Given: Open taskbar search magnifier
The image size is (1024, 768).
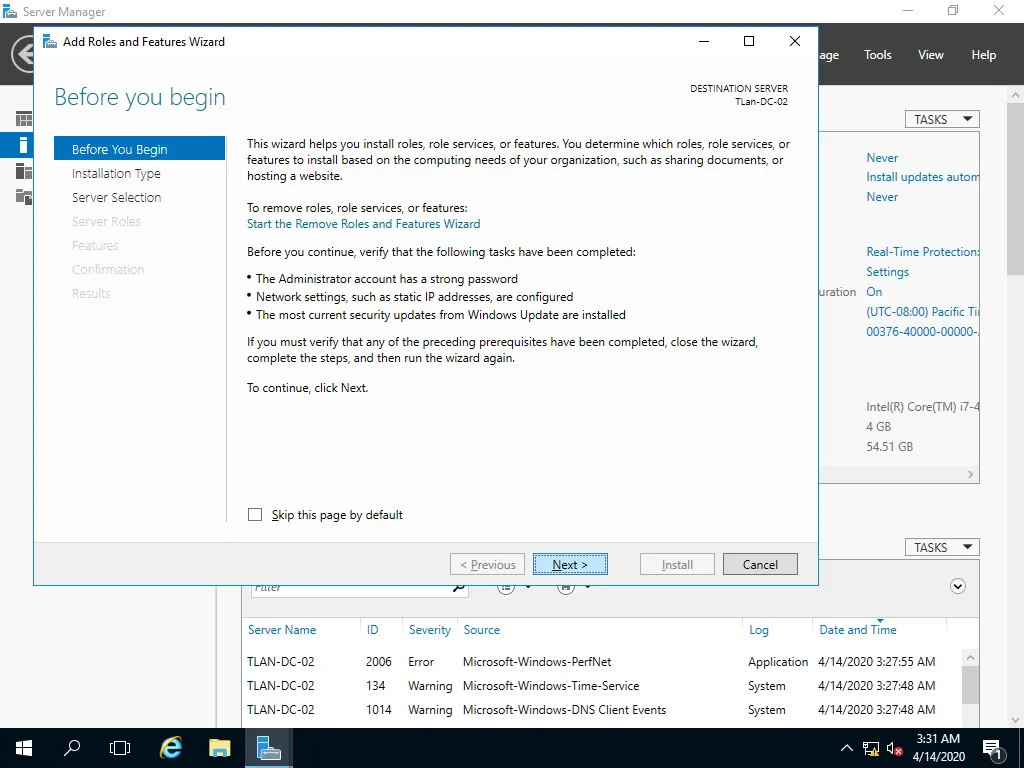Looking at the screenshot, I should 72,748.
